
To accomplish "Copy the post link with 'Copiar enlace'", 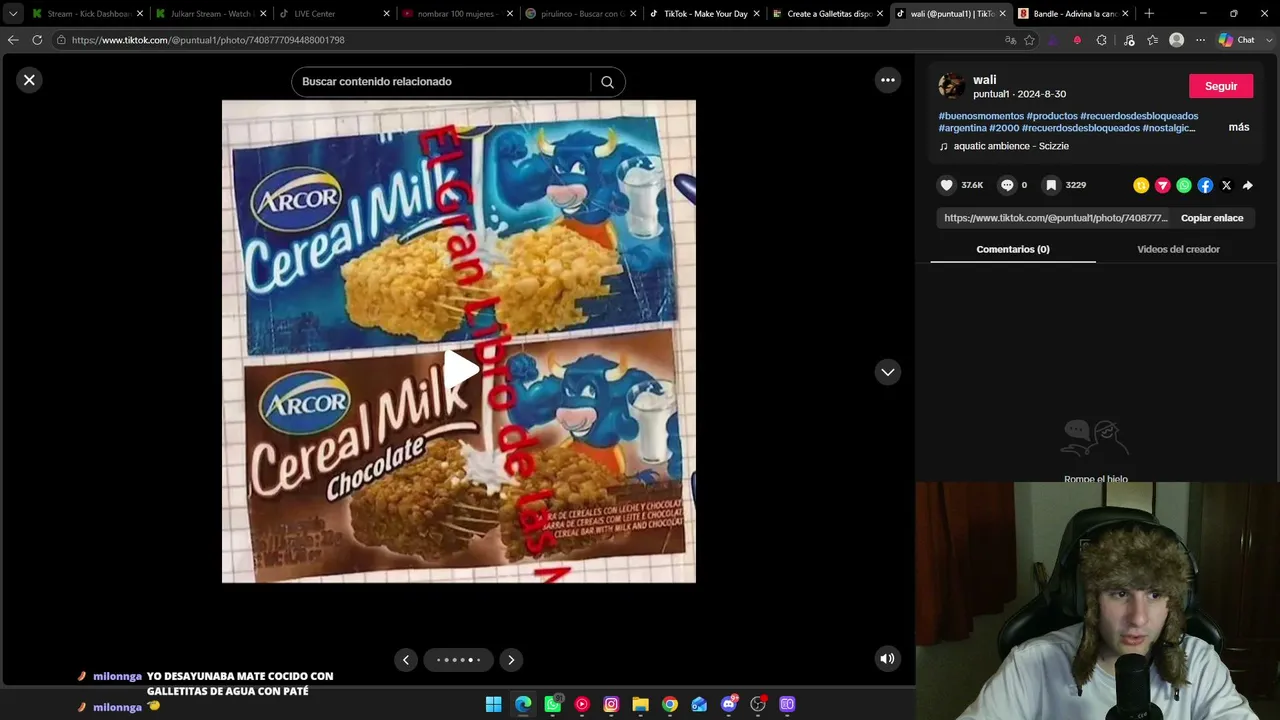I will (1212, 218).
